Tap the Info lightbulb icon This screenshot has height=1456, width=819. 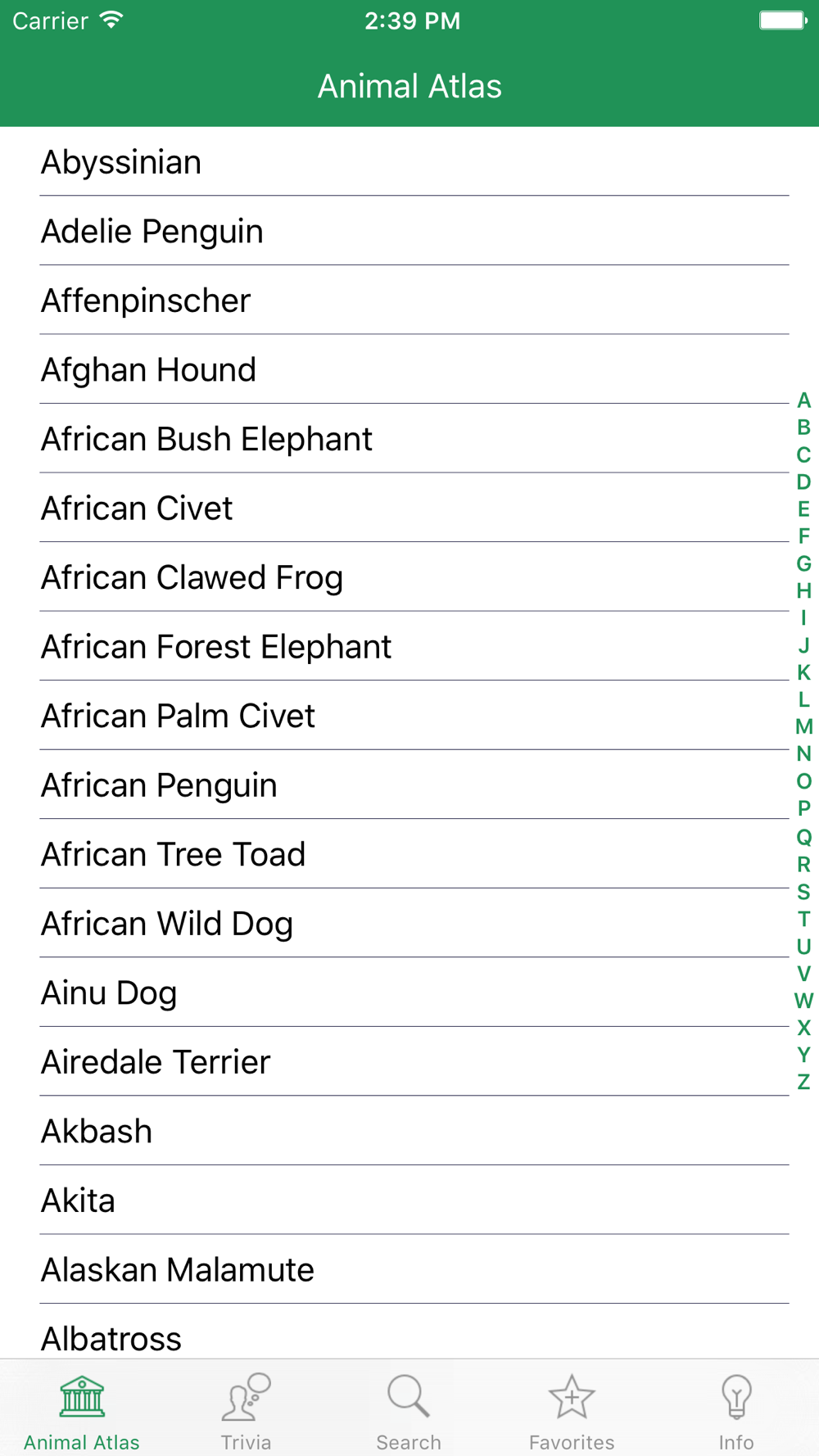[x=736, y=1397]
